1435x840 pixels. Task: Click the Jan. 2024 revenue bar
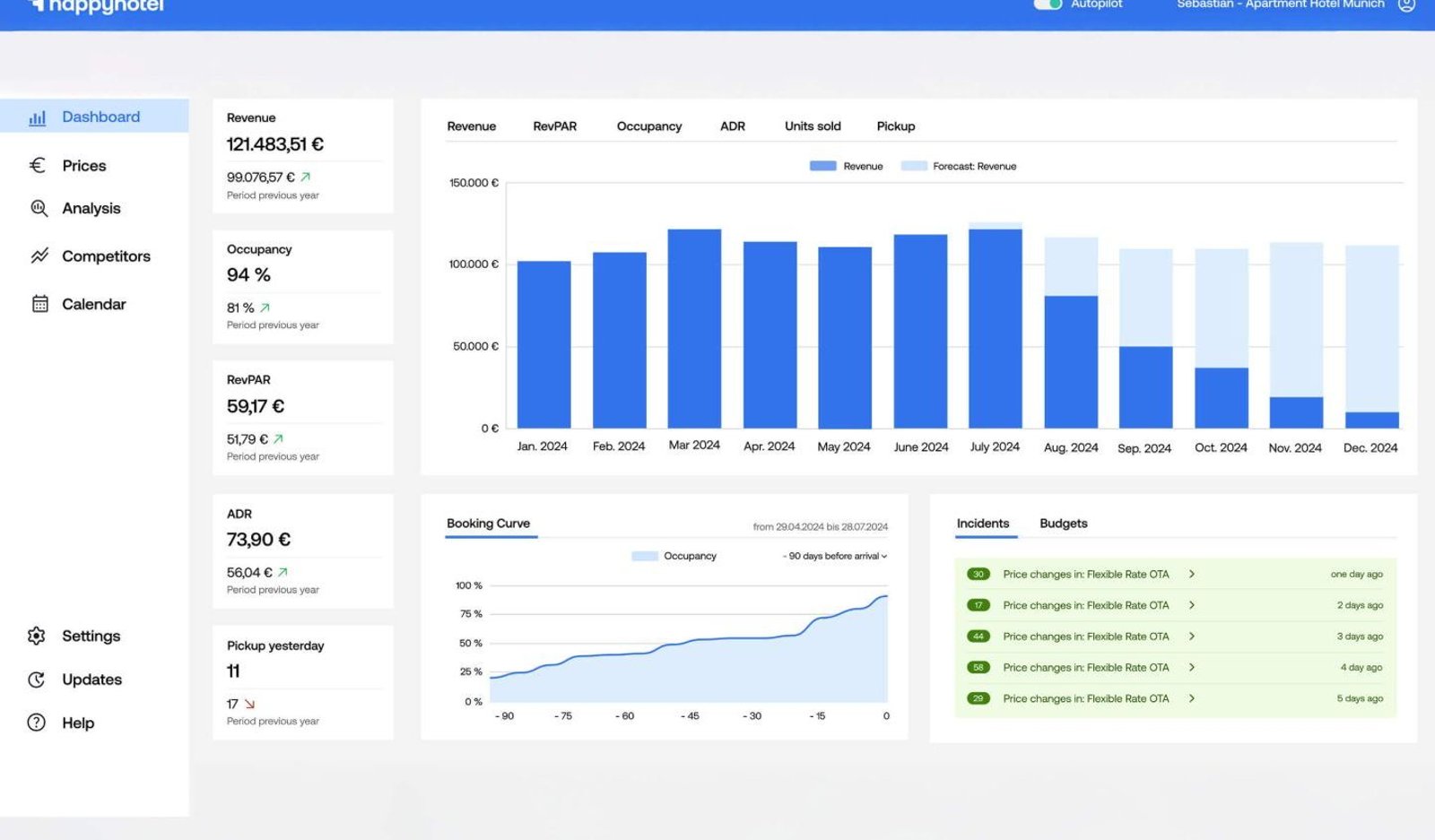pos(544,344)
